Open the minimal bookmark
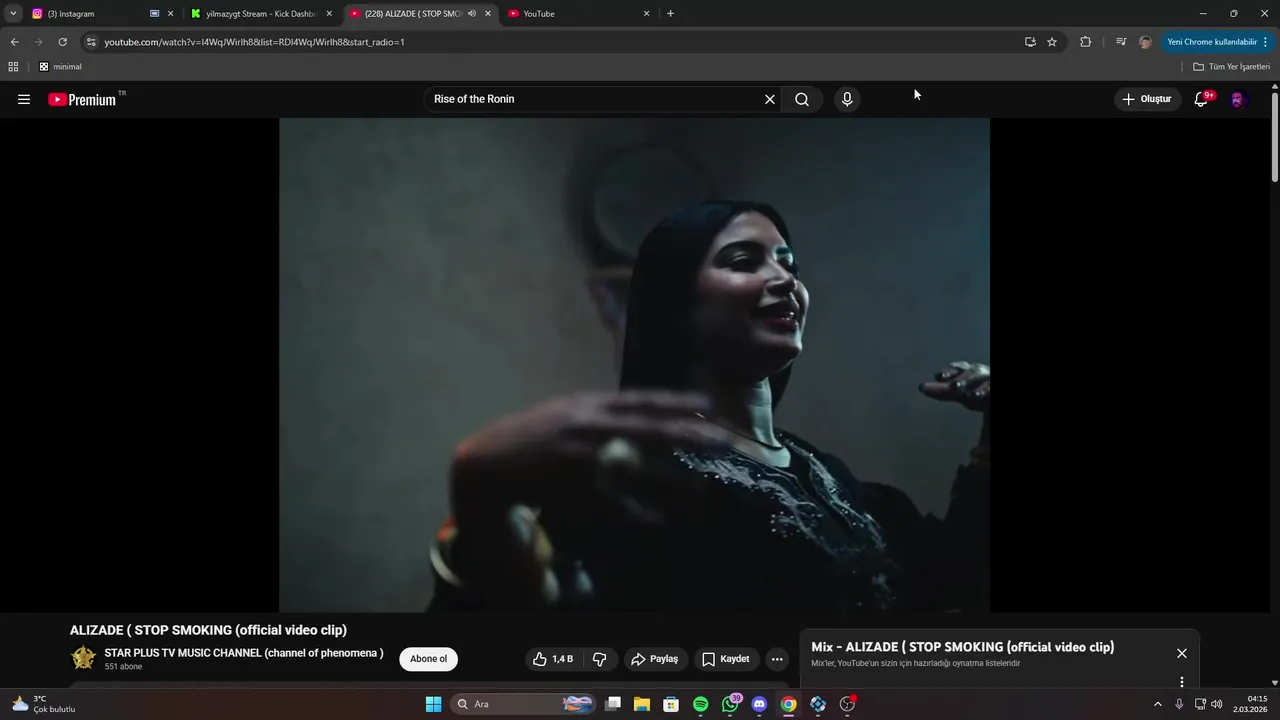 pos(60,67)
